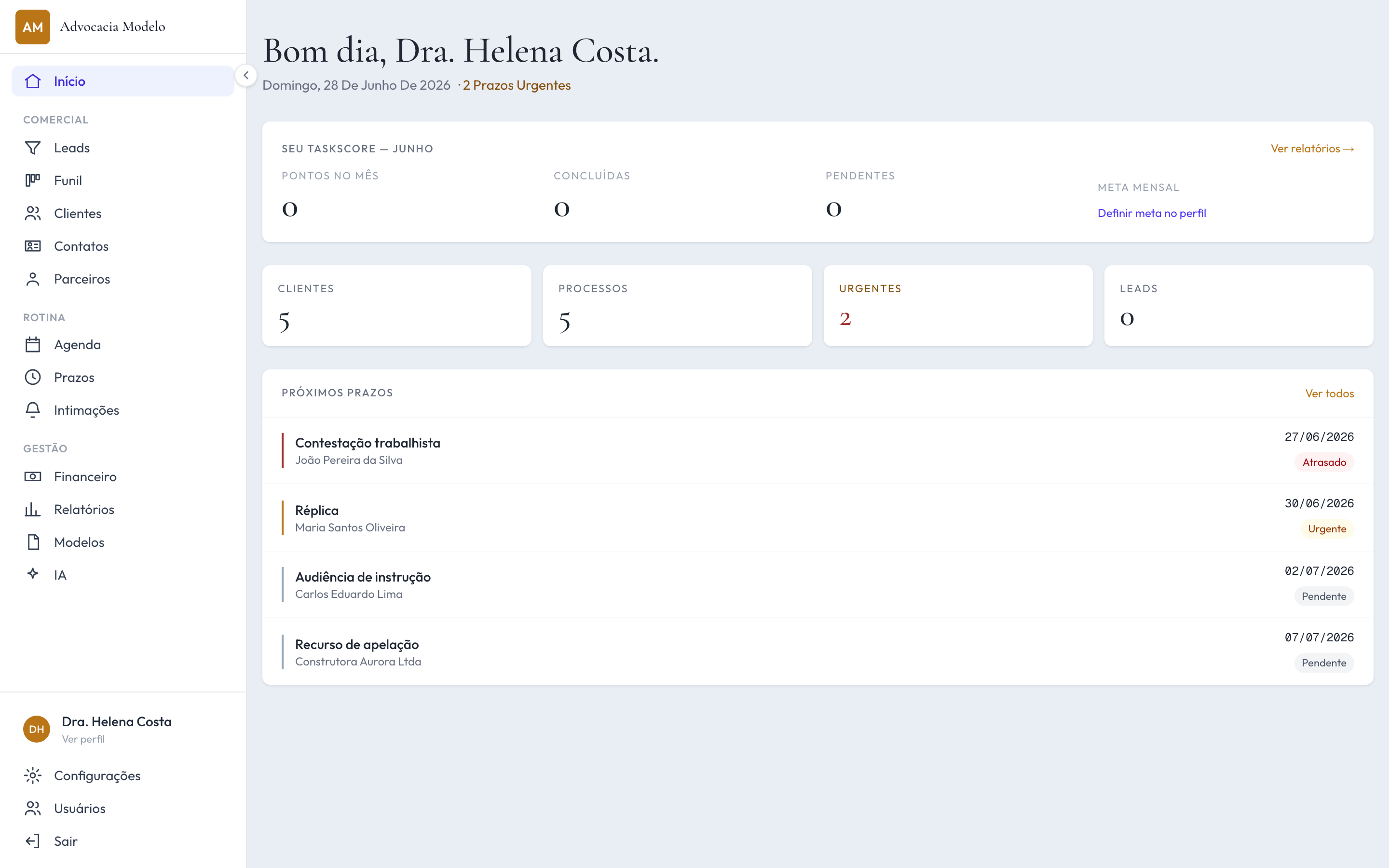Open the Usuários page
Viewport: 1389px width, 868px height.
[x=123, y=808]
